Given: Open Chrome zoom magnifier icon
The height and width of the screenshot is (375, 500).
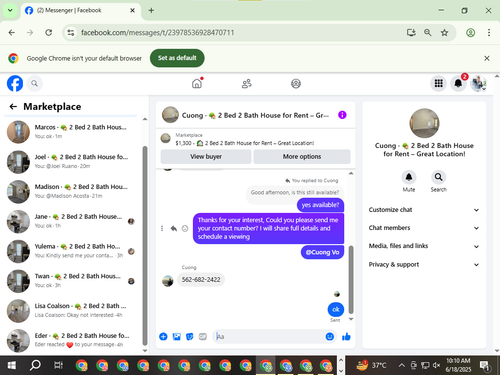Looking at the screenshot, I should coord(428,32).
